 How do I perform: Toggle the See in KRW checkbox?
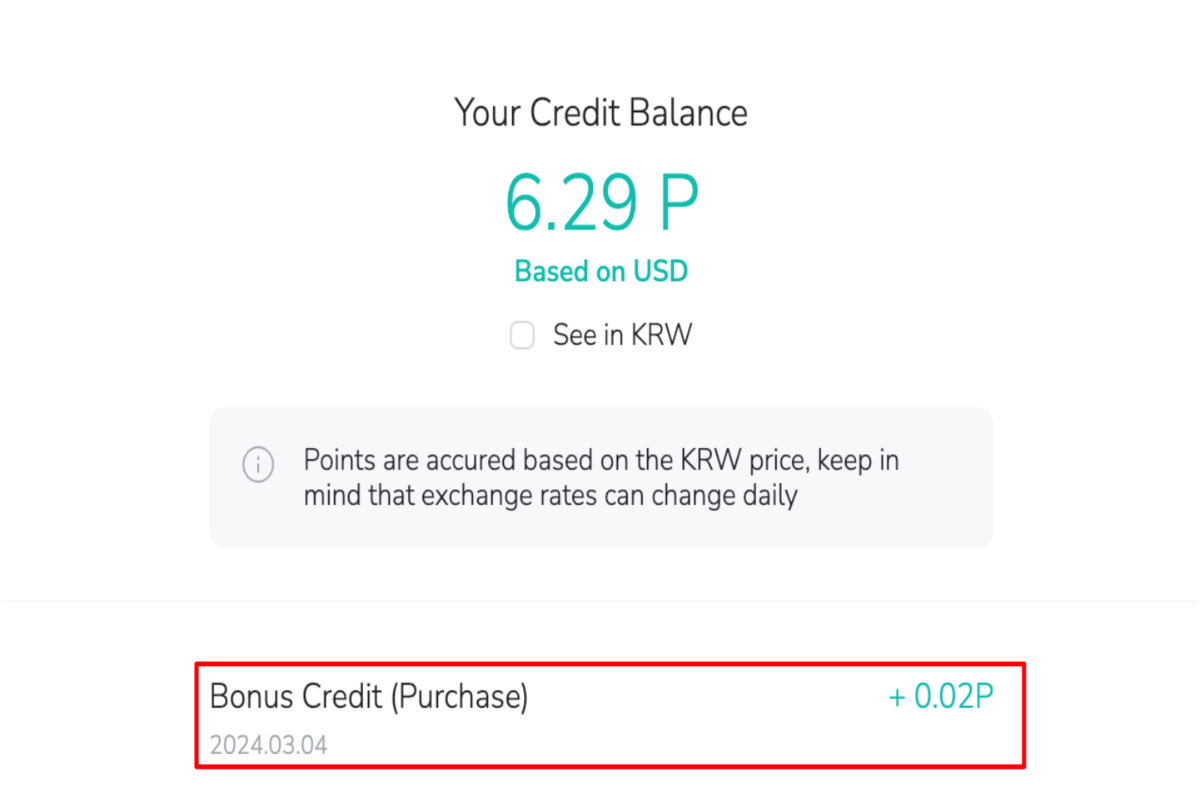pos(522,336)
